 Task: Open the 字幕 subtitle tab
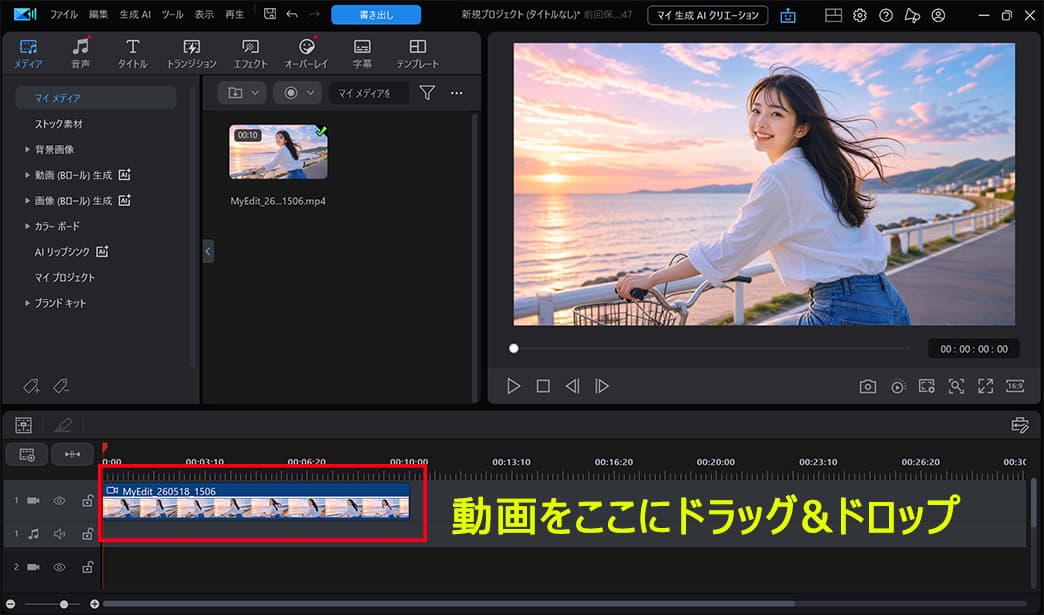coord(362,54)
